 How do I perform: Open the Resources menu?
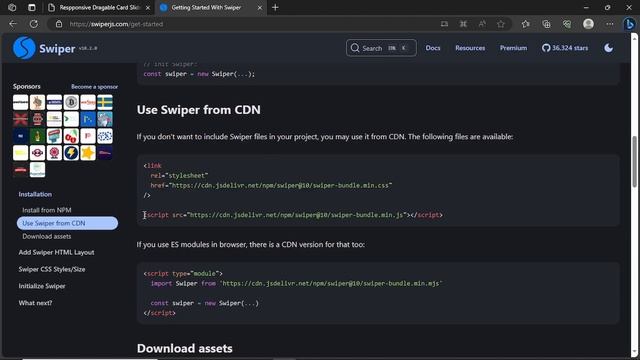tap(470, 48)
